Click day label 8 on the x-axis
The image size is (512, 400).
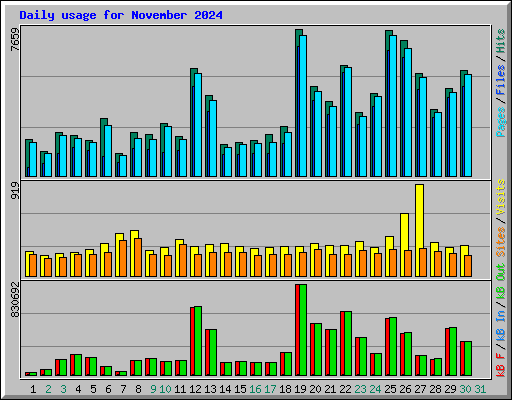point(138,389)
